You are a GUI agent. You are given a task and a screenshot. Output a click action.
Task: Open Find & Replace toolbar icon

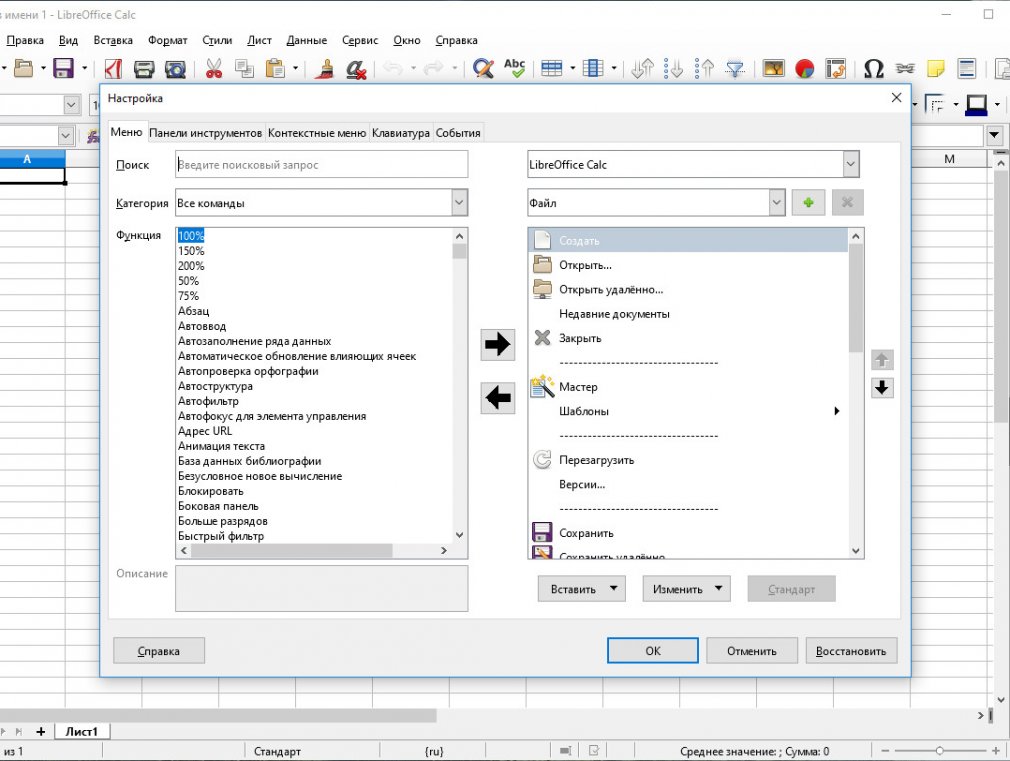[483, 68]
